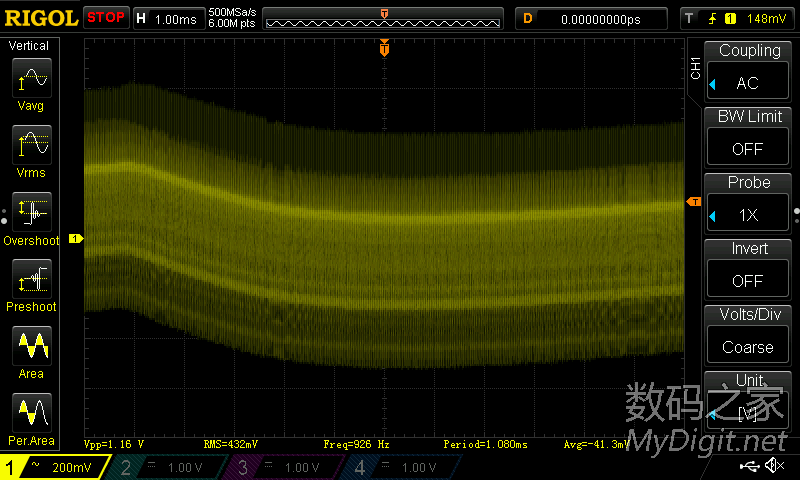Select the channel 4 1.00 V tab
The image size is (800, 480).
pyautogui.click(x=403, y=467)
